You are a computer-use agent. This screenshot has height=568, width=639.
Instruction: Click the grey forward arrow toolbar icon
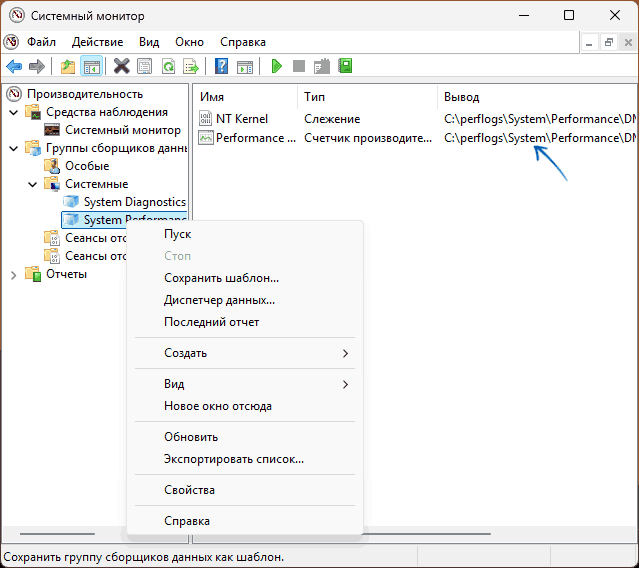[x=37, y=66]
